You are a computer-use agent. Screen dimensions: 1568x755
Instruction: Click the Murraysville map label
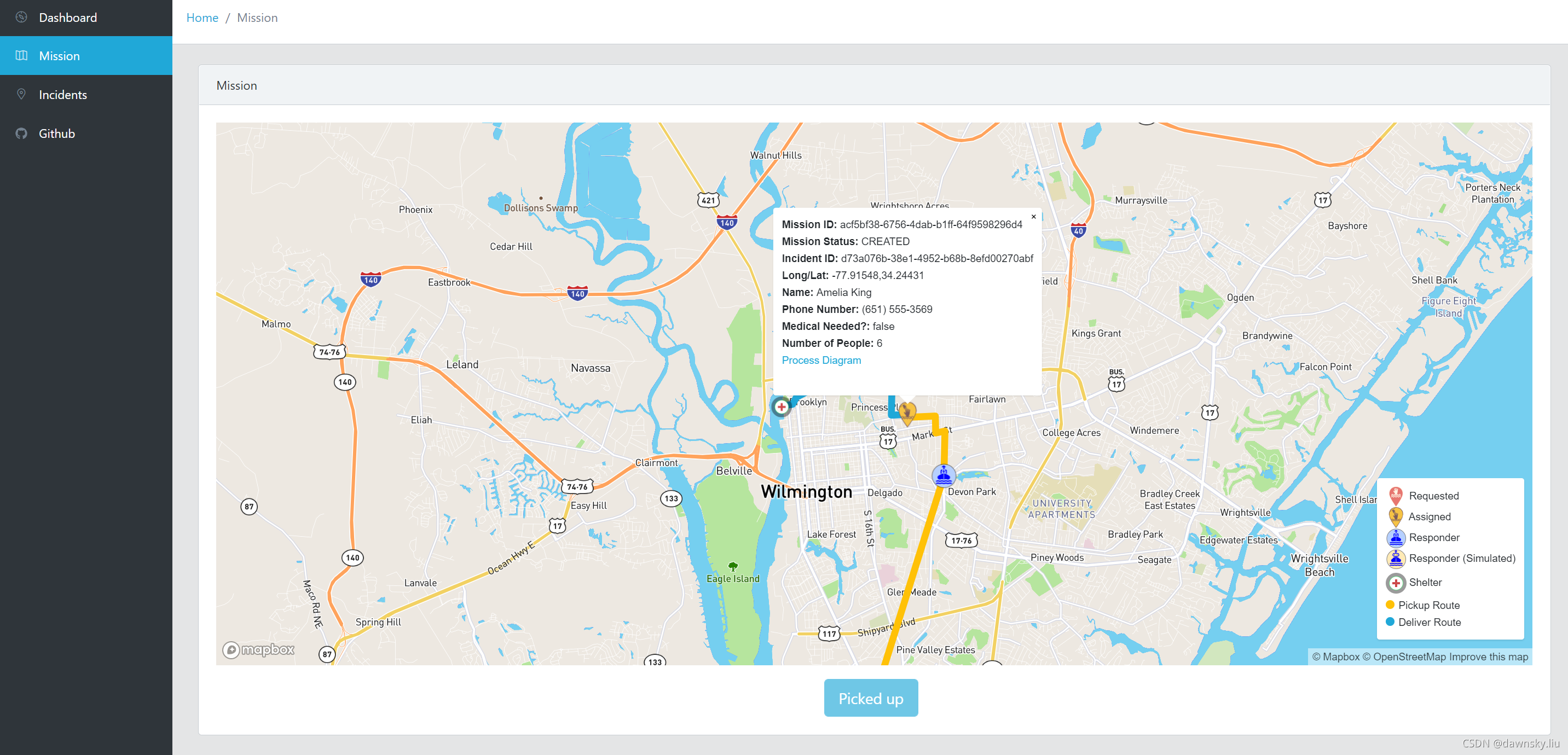pos(1141,200)
